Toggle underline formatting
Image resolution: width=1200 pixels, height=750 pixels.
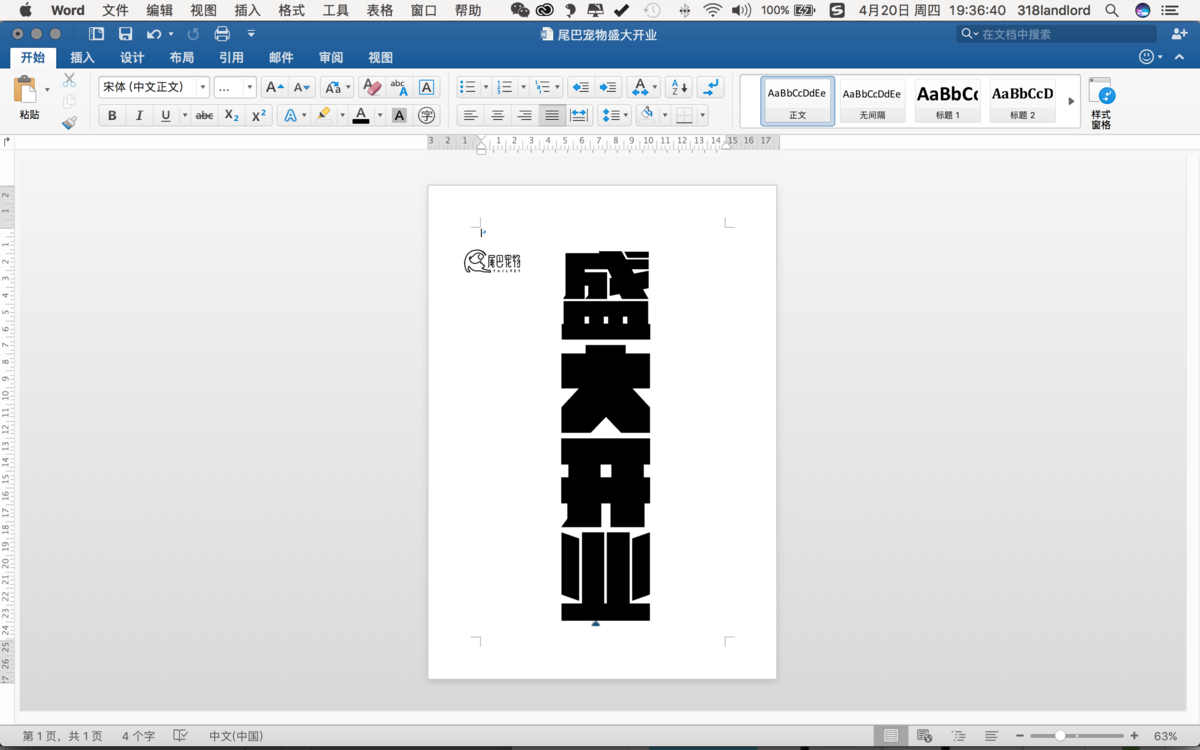[166, 116]
